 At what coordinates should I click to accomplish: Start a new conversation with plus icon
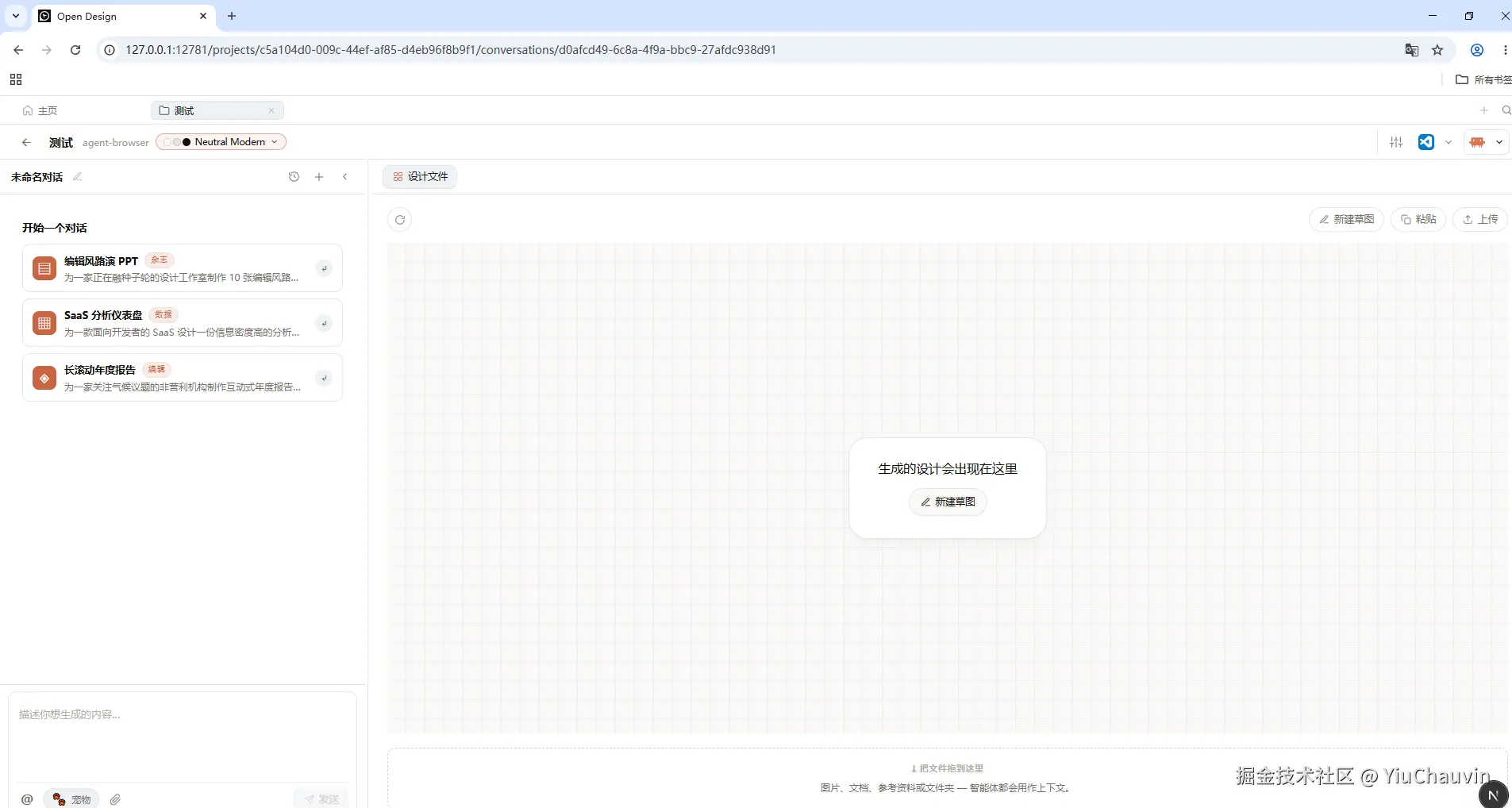pos(319,177)
